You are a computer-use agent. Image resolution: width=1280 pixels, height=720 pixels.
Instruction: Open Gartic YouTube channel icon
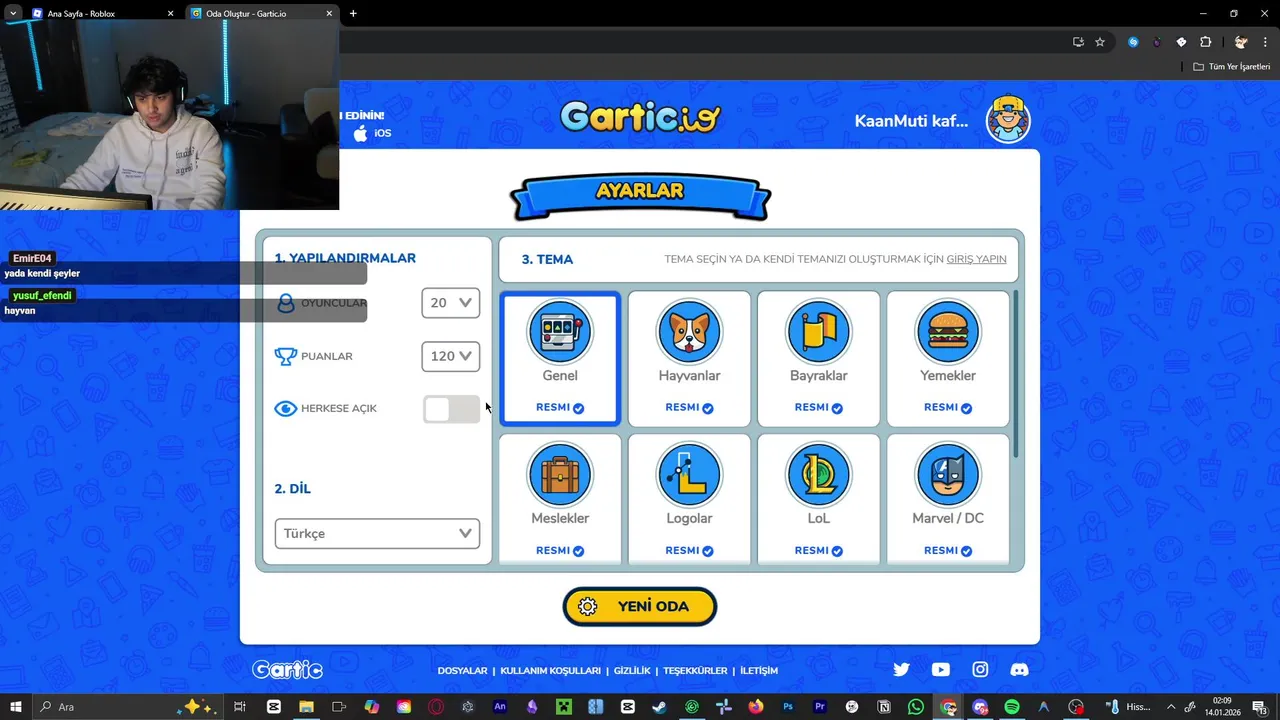[x=941, y=670]
